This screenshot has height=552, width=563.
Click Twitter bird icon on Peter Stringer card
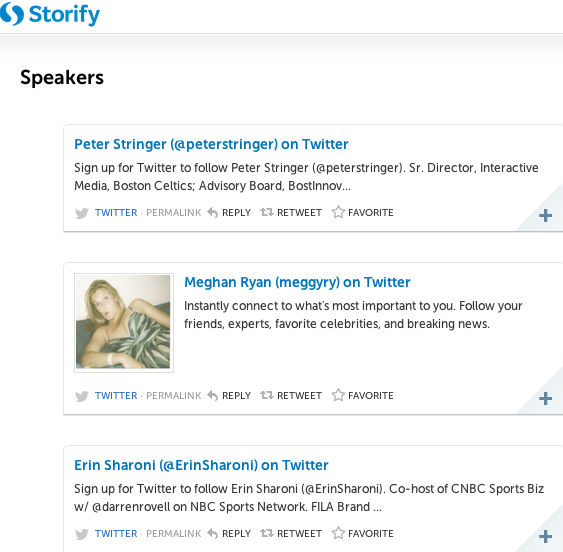(x=82, y=213)
